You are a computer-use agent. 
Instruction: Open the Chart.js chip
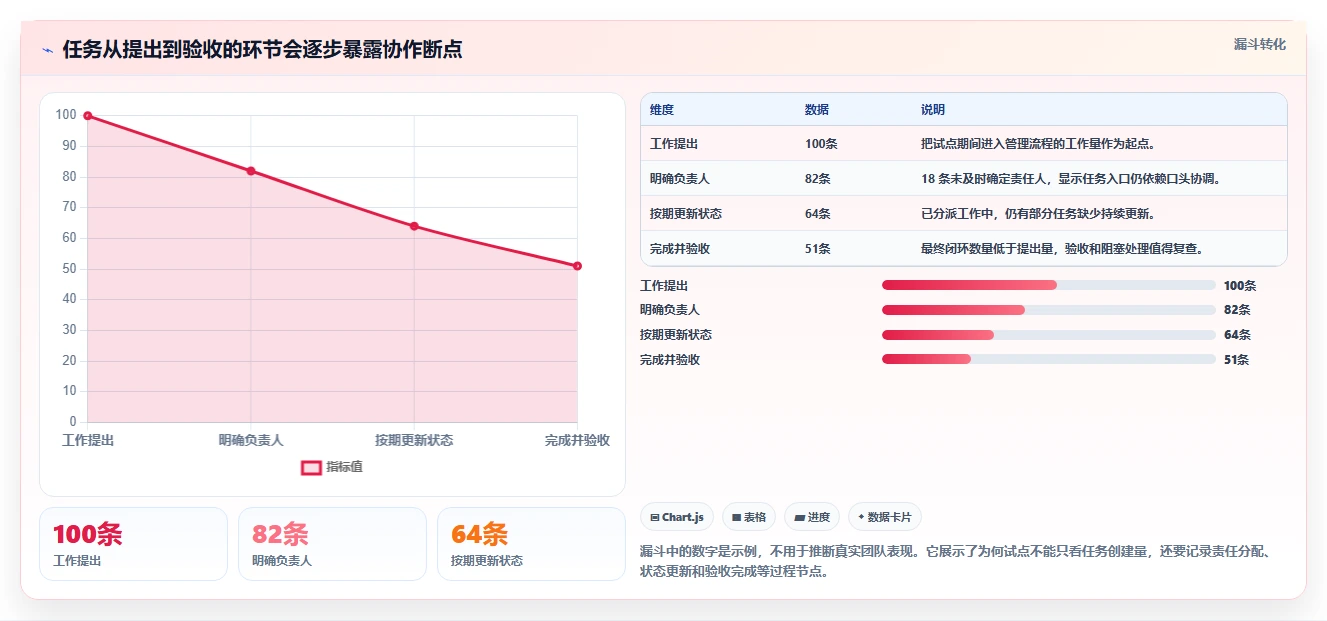pos(677,517)
